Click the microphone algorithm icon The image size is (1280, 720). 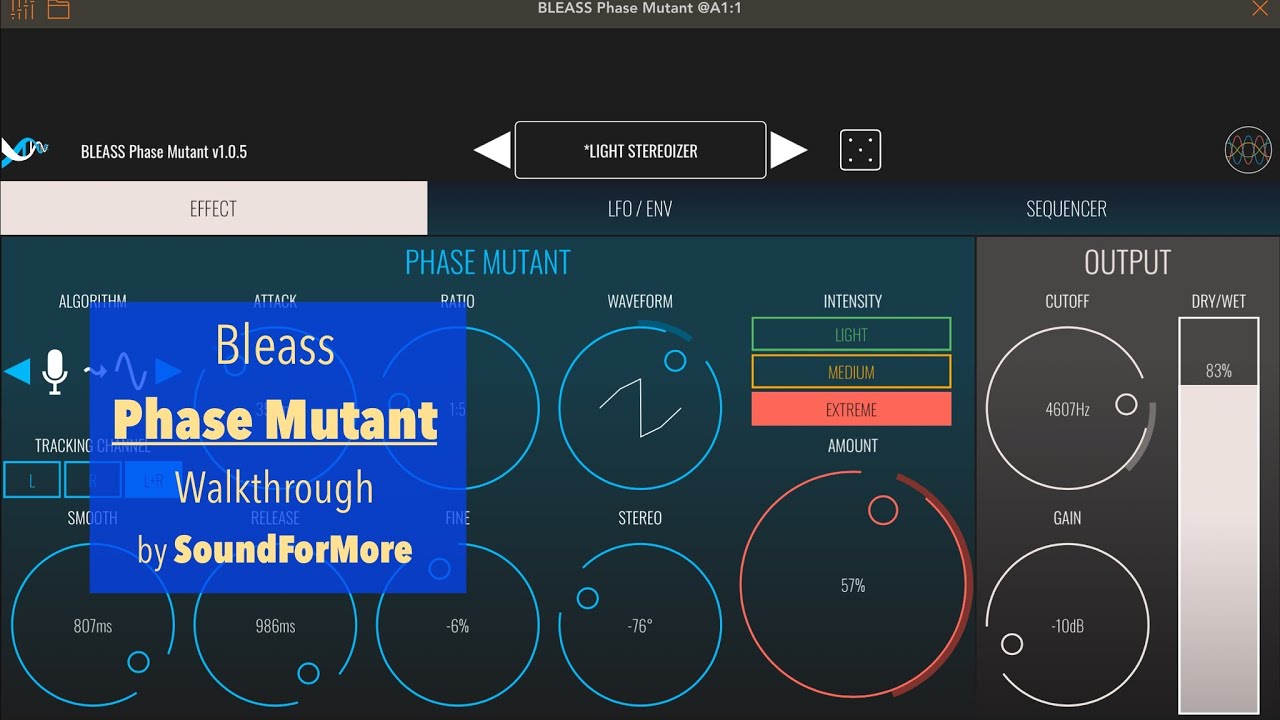pyautogui.click(x=55, y=372)
